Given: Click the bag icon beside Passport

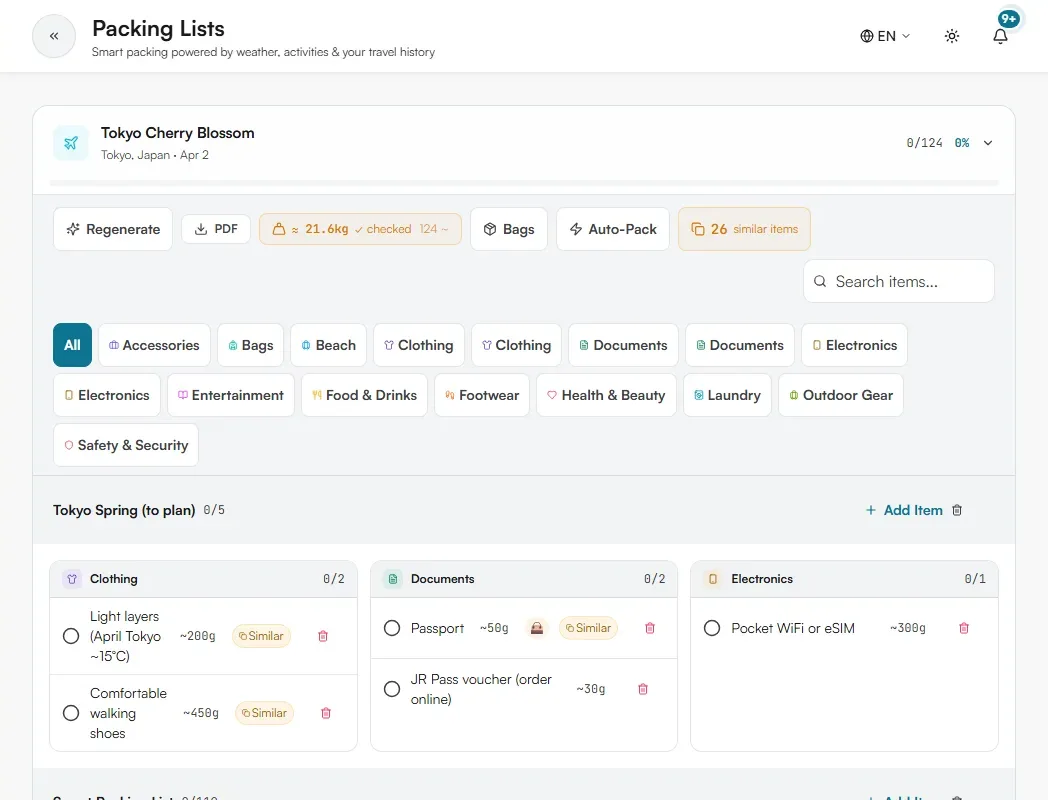Looking at the screenshot, I should tap(537, 628).
